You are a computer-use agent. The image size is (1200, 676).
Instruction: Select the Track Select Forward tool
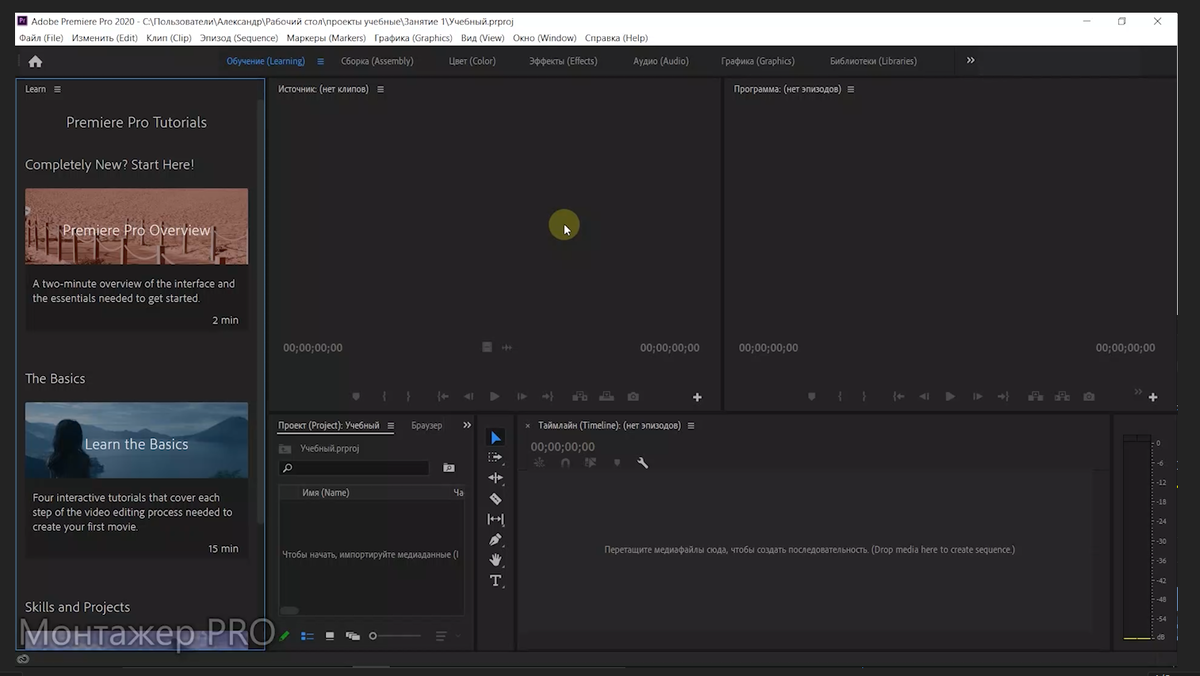pyautogui.click(x=496, y=457)
